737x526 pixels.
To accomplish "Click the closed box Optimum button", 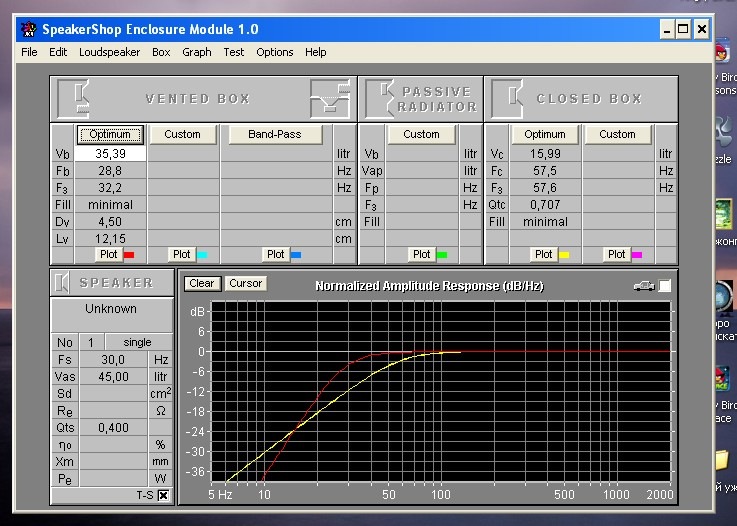I will [545, 134].
